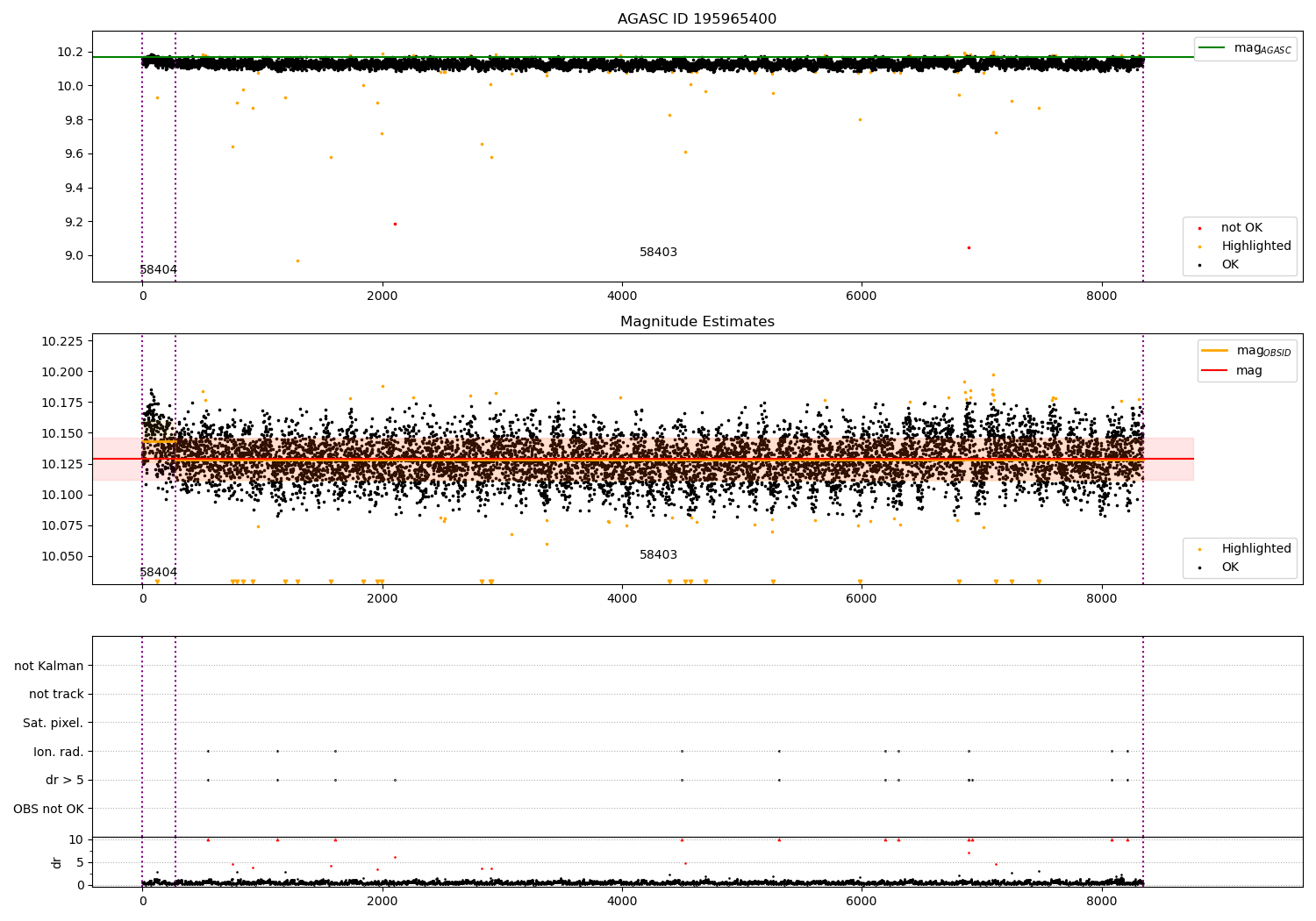Click the 10.075 y-axis tick label
The image size is (1316, 921).
[x=63, y=525]
